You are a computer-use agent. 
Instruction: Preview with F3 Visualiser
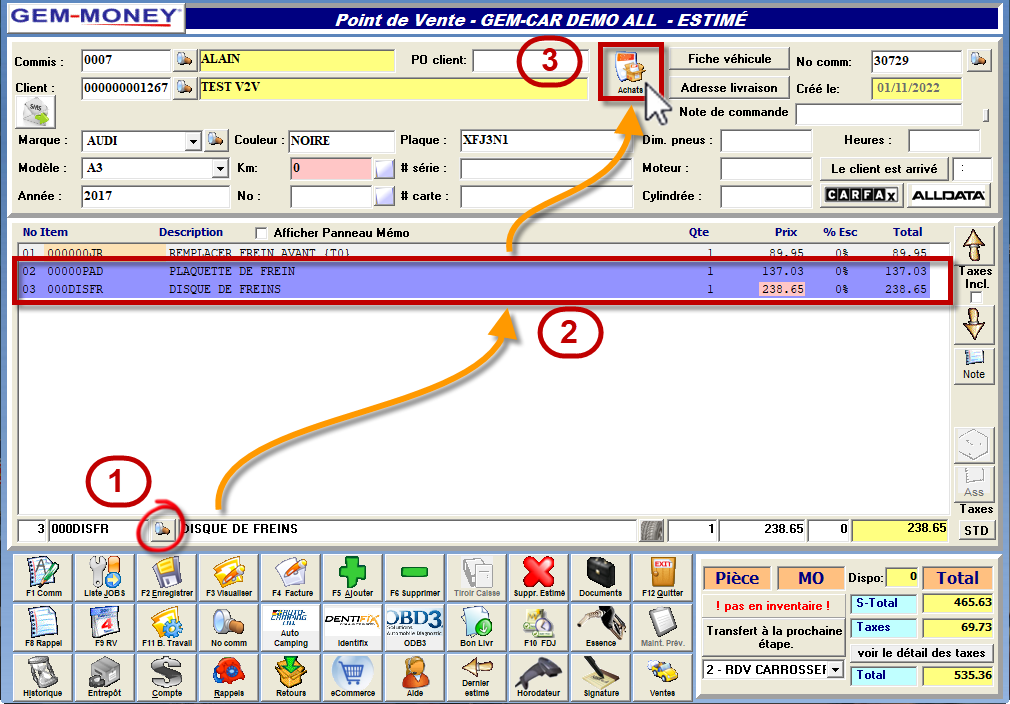(x=229, y=577)
